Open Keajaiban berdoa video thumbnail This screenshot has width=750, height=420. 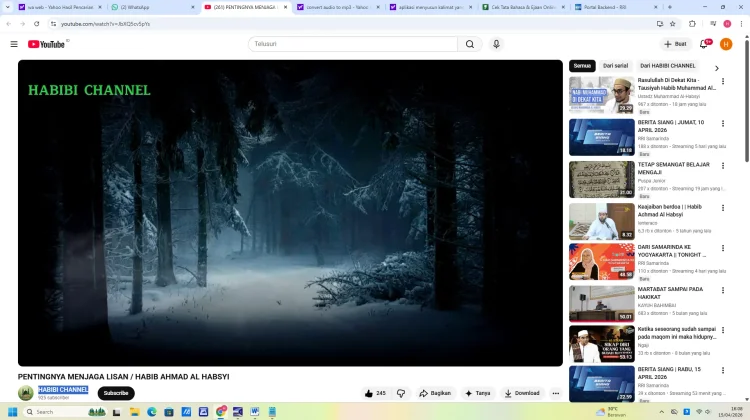coord(602,222)
